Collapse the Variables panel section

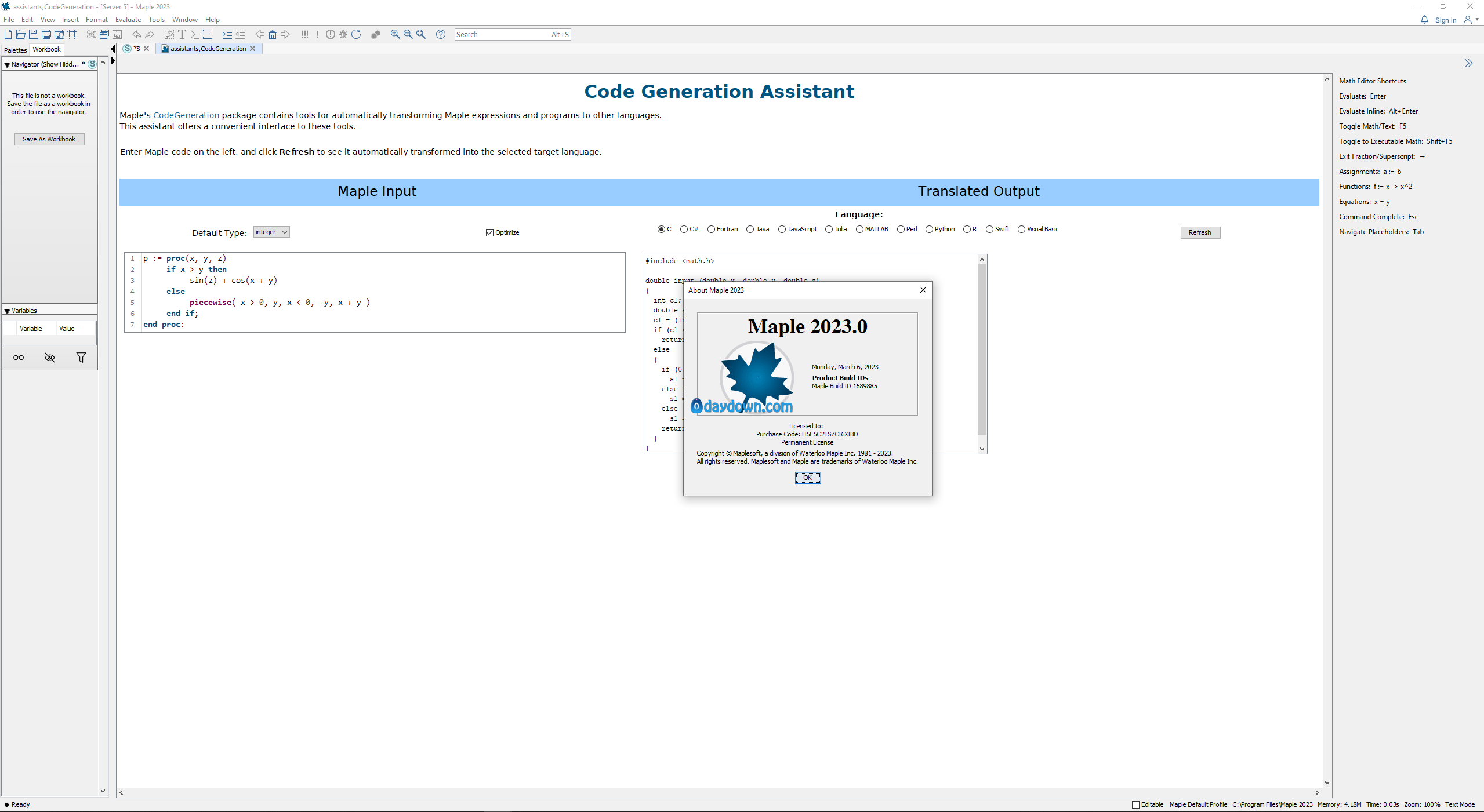pyautogui.click(x=7, y=311)
